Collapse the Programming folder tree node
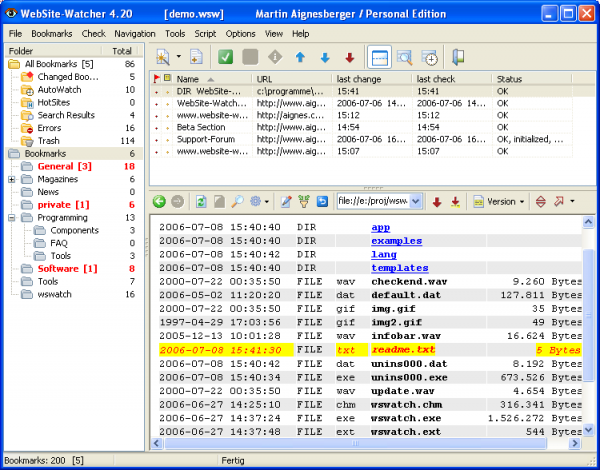The height and width of the screenshot is (470, 600). 12,218
